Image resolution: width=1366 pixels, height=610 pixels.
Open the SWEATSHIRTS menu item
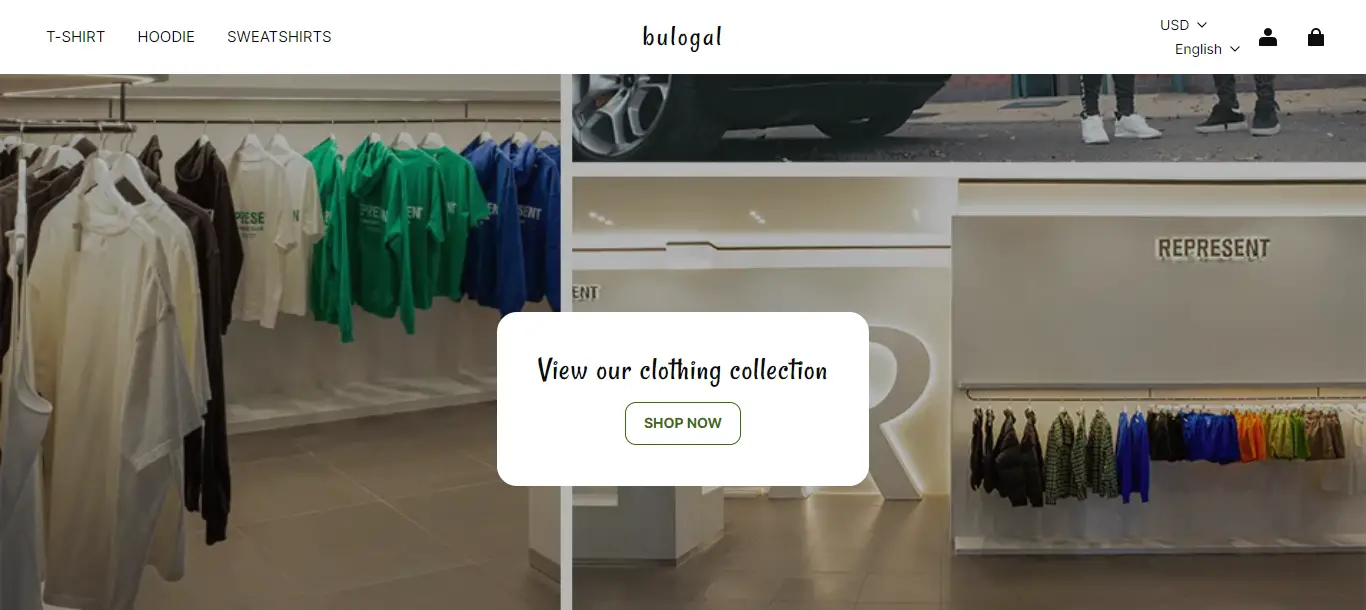[x=279, y=37]
